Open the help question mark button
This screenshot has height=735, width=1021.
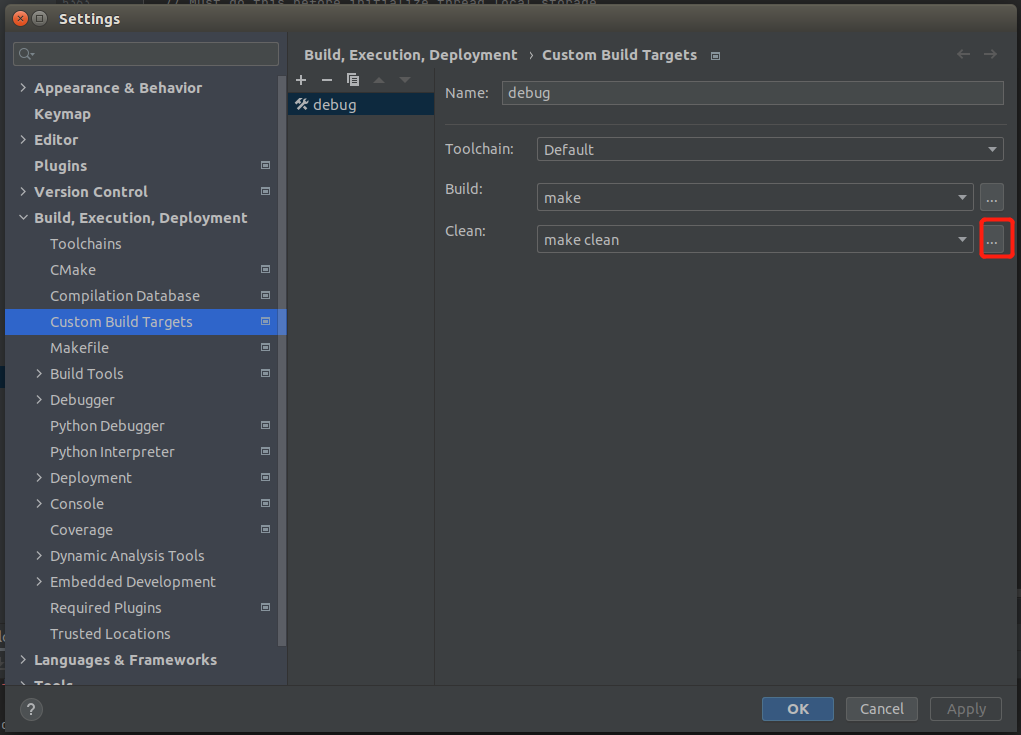pyautogui.click(x=31, y=709)
